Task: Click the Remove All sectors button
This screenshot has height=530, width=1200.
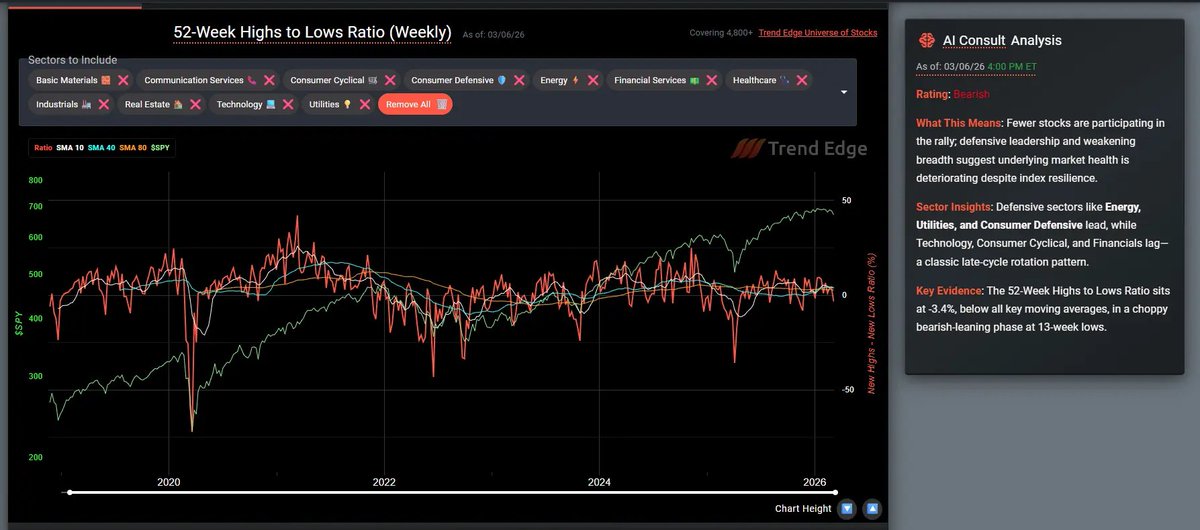Action: tap(415, 104)
